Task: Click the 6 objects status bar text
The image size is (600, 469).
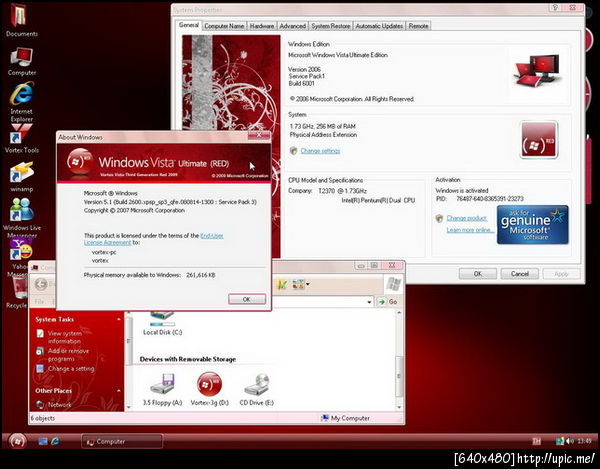Action: [43, 418]
